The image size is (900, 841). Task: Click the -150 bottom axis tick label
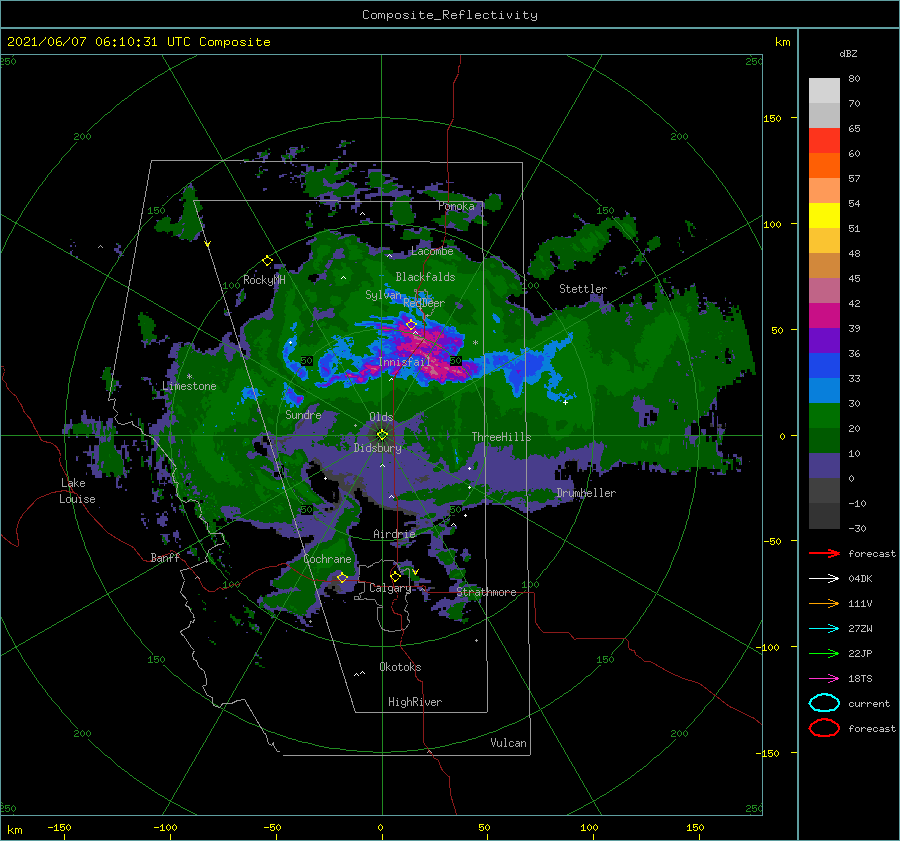click(x=59, y=827)
